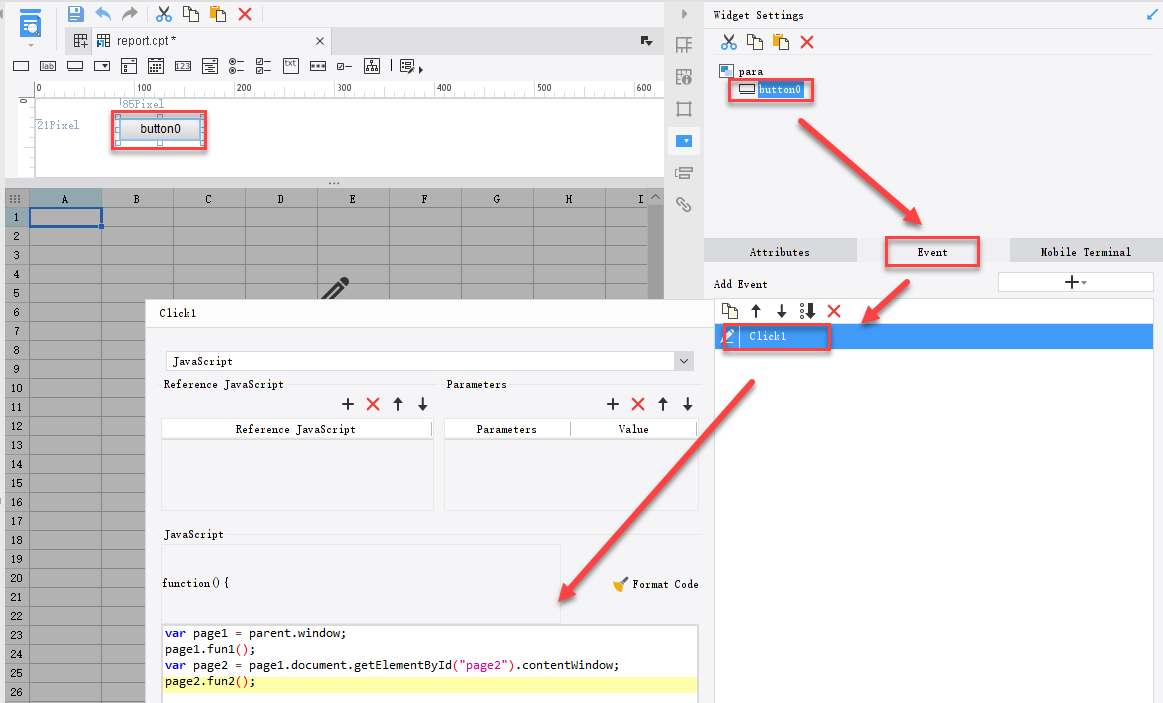Open the Hyperlink sidebar panel
Screen dimensions: 1163x703
tap(684, 205)
